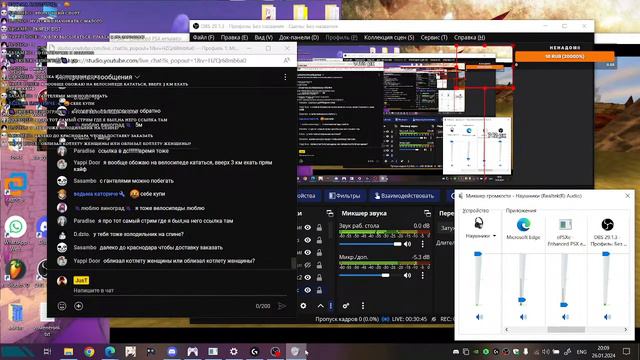This screenshot has width=640, height=360.
Task: Focus the Напишите в чат input field
Action: [x=180, y=291]
